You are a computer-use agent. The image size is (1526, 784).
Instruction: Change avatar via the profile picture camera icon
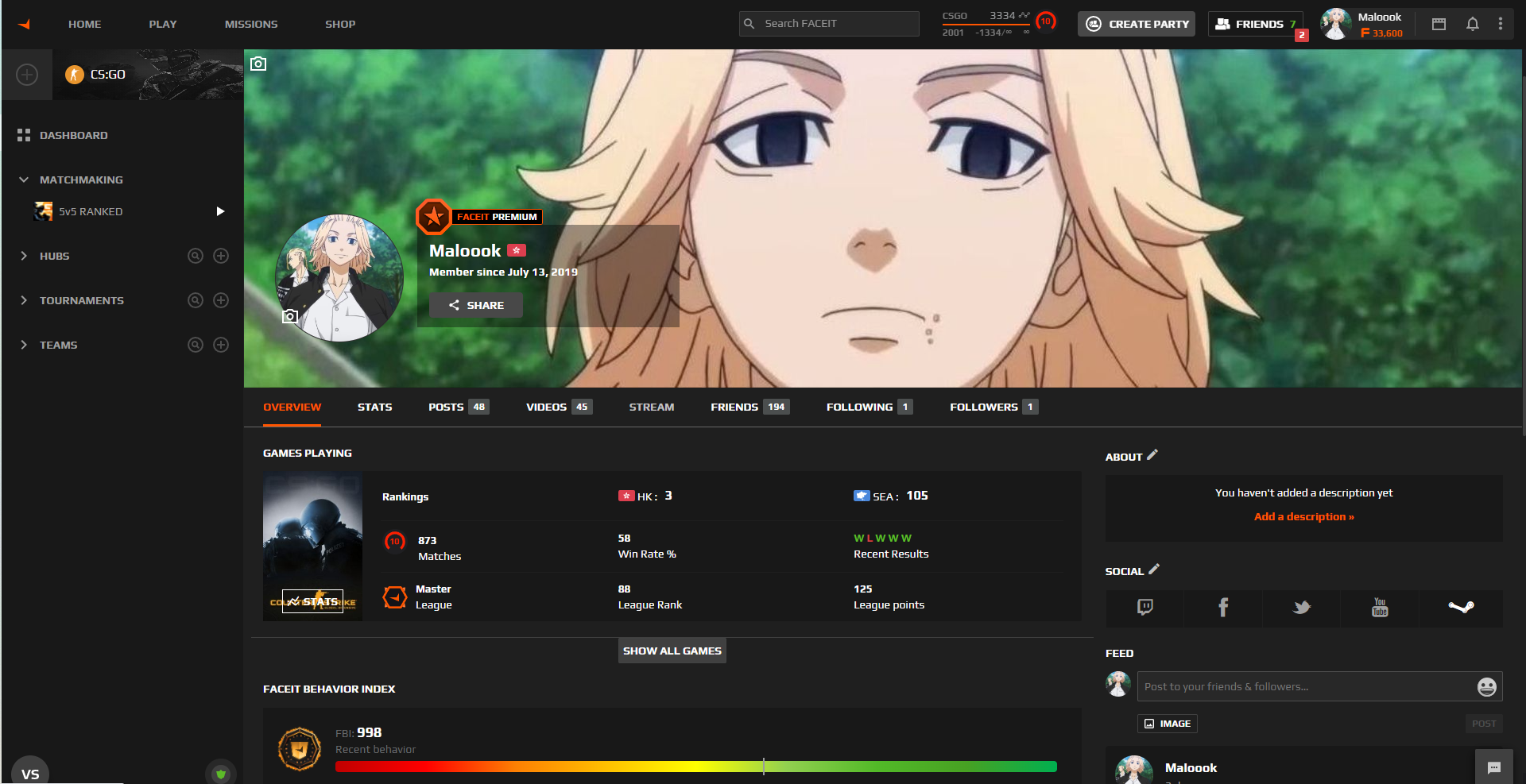point(290,316)
